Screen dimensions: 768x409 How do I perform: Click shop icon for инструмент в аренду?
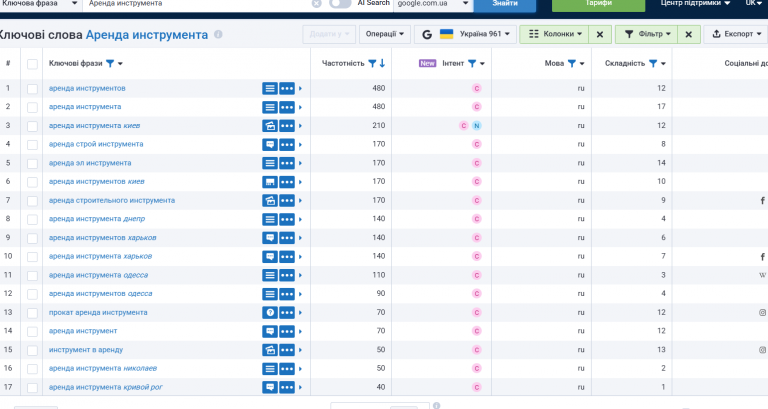[x=269, y=350]
